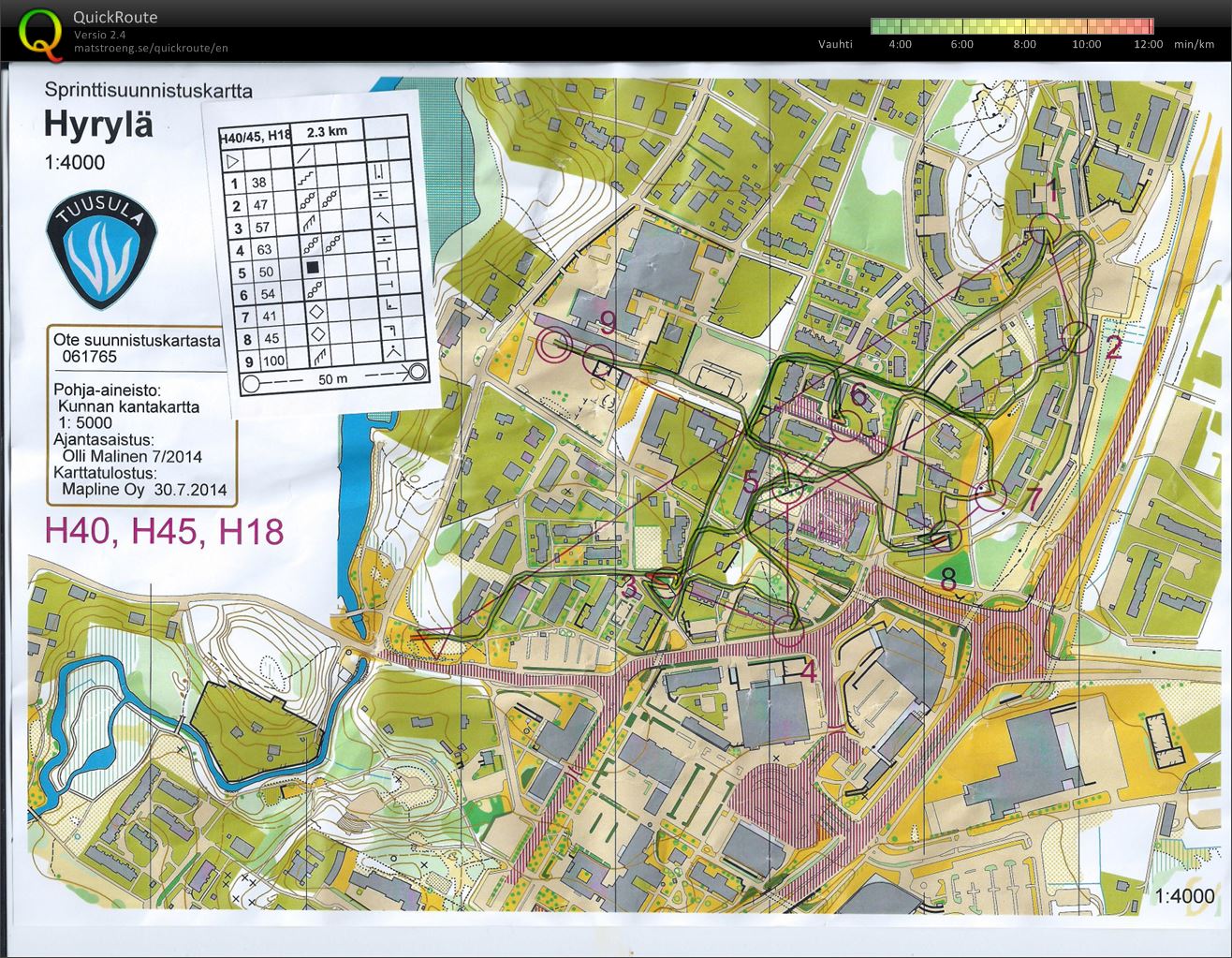The width and height of the screenshot is (1232, 958).
Task: Click the finish double circle on map
Action: coord(552,346)
